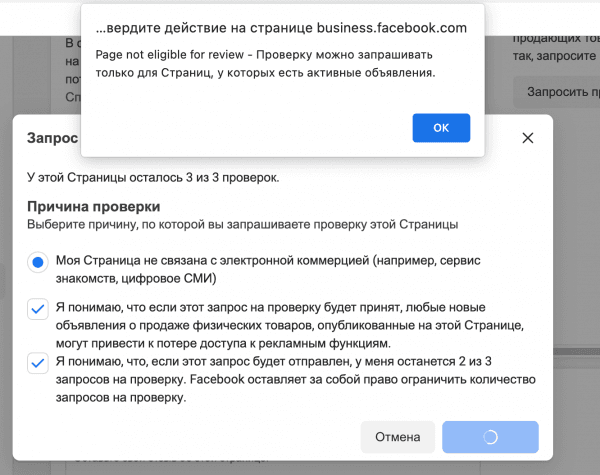Click the Причина проверки heading
This screenshot has height=475, width=600.
click(x=94, y=207)
